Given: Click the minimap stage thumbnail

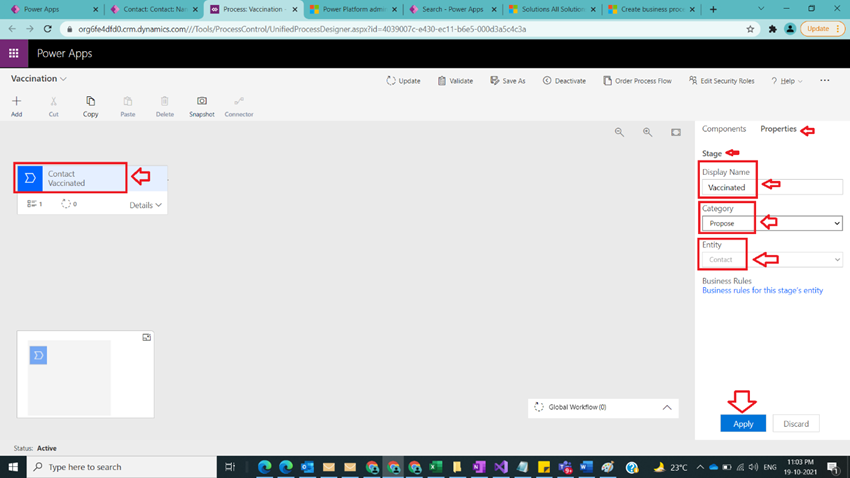Looking at the screenshot, I should point(38,356).
